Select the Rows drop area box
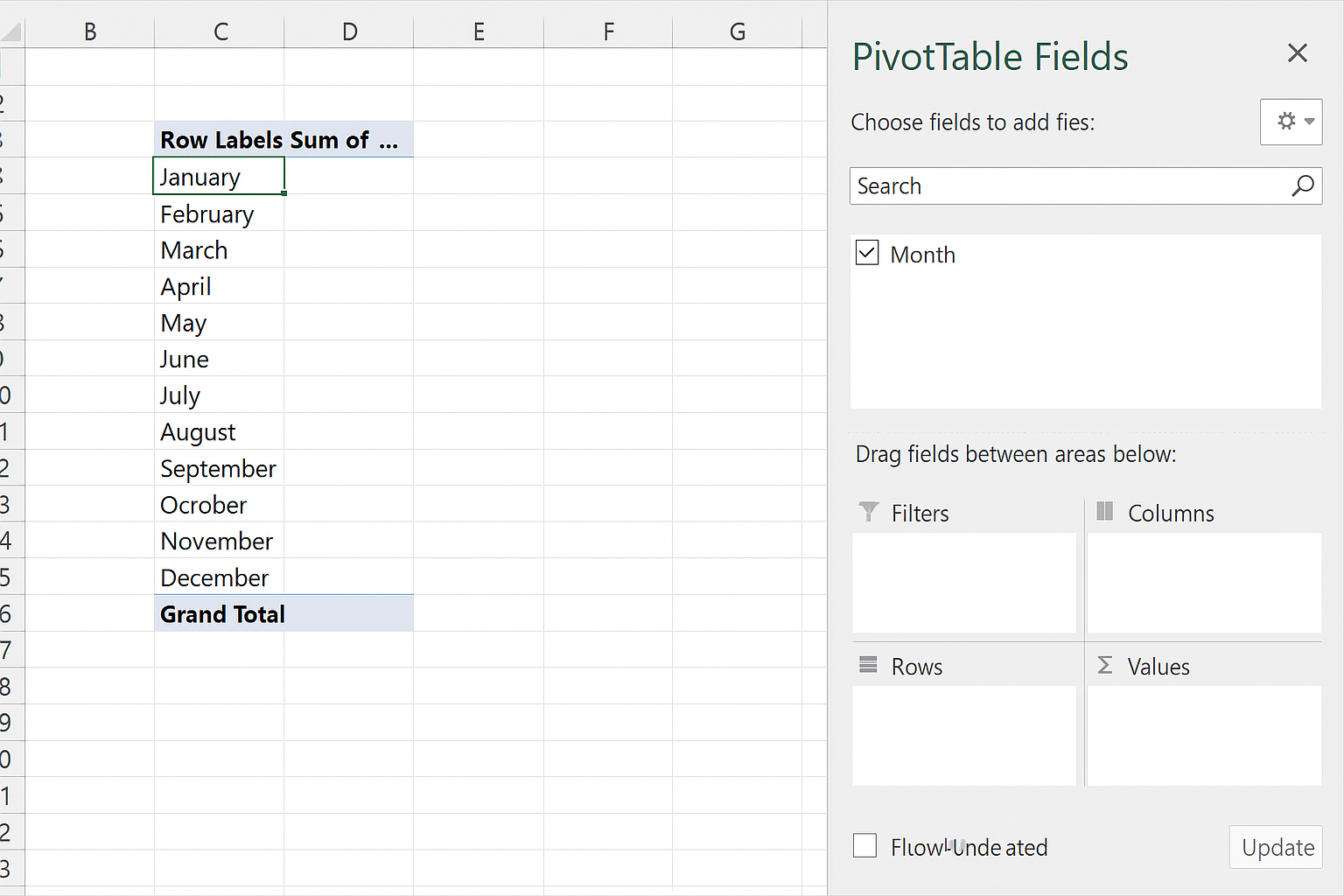Image resolution: width=1344 pixels, height=896 pixels. click(x=964, y=736)
